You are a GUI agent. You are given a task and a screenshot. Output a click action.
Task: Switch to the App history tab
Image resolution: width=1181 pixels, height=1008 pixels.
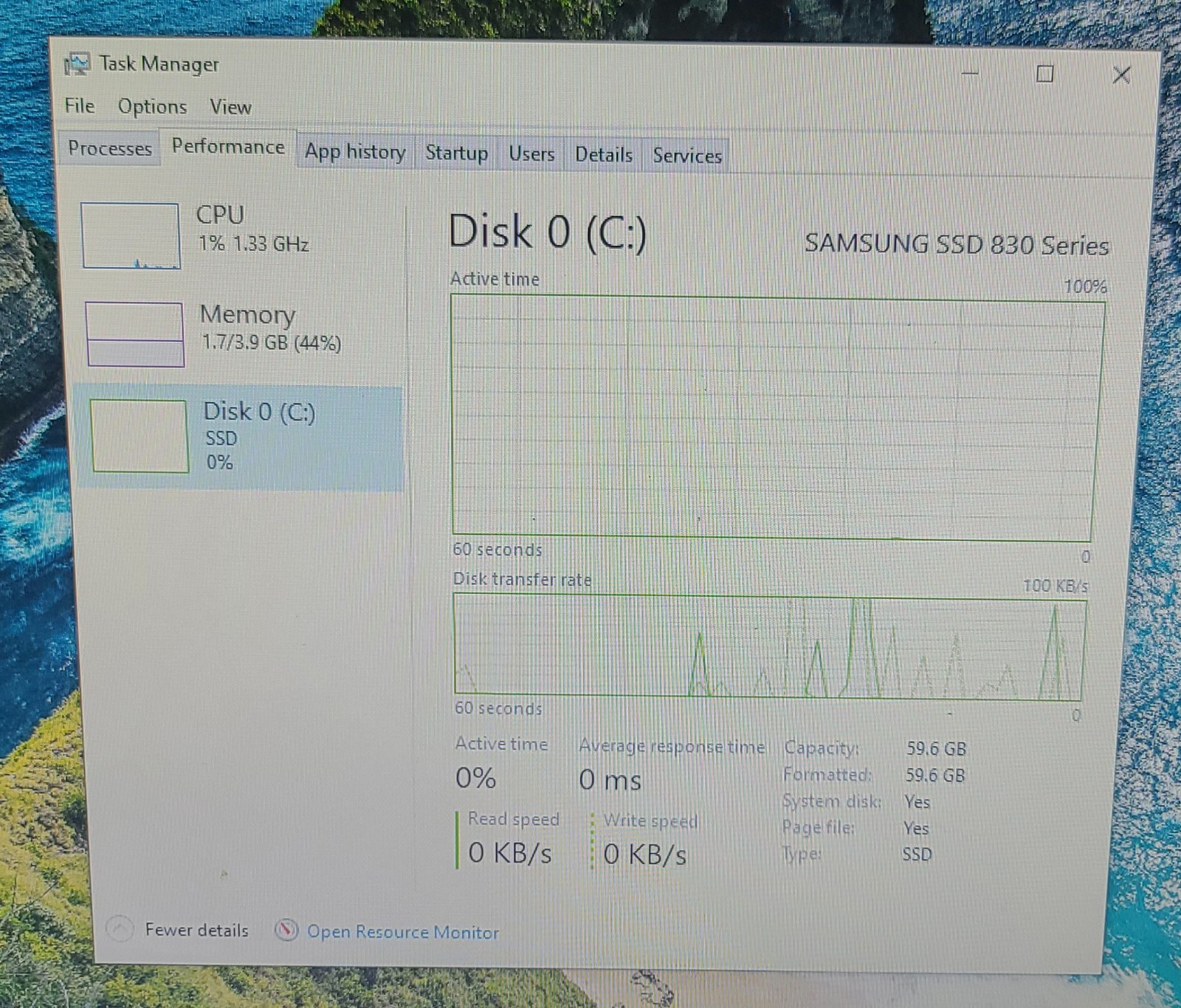coord(355,152)
